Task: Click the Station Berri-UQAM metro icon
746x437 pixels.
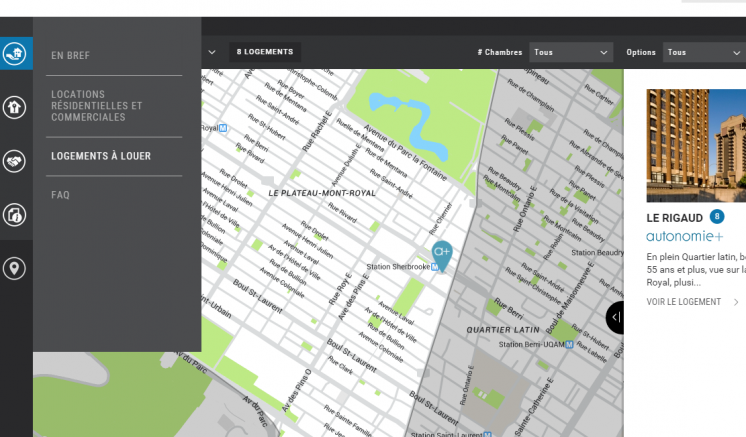Action: click(569, 344)
